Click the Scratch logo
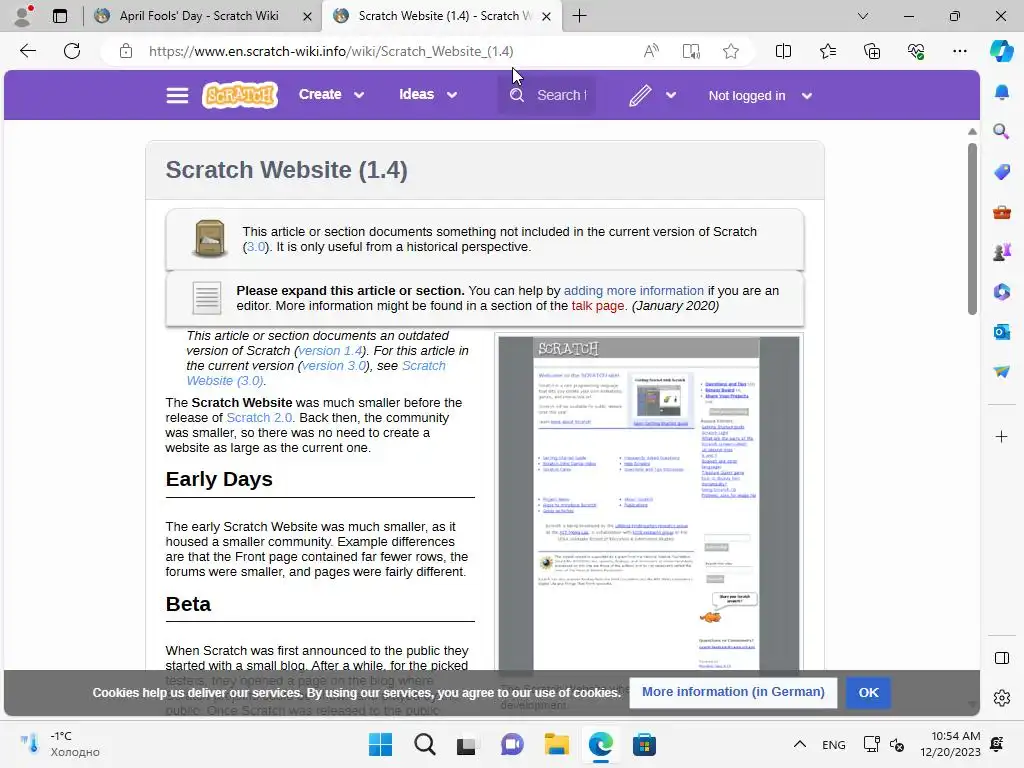The image size is (1024, 768). pos(240,95)
